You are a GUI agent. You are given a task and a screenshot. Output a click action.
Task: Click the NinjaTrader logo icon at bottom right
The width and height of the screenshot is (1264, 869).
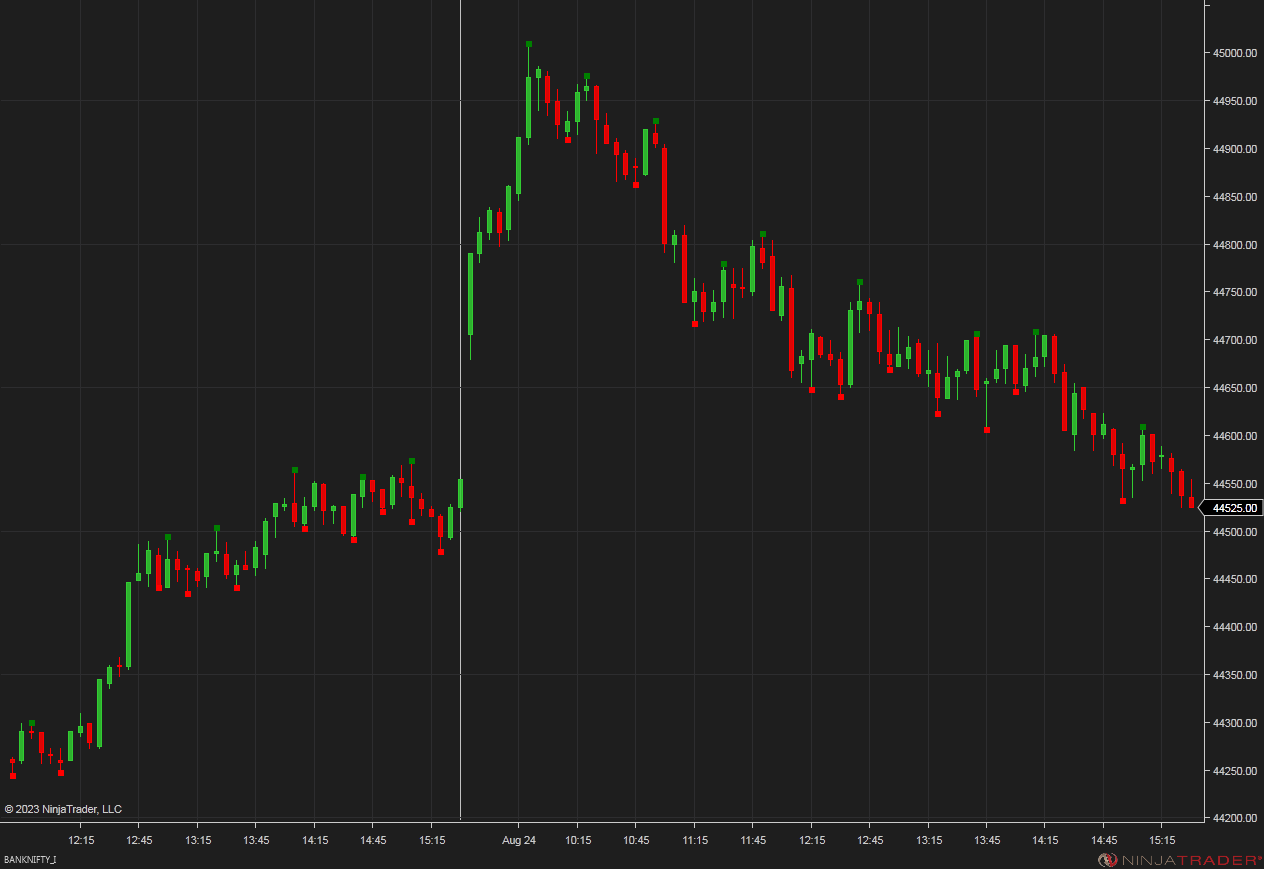click(1108, 858)
